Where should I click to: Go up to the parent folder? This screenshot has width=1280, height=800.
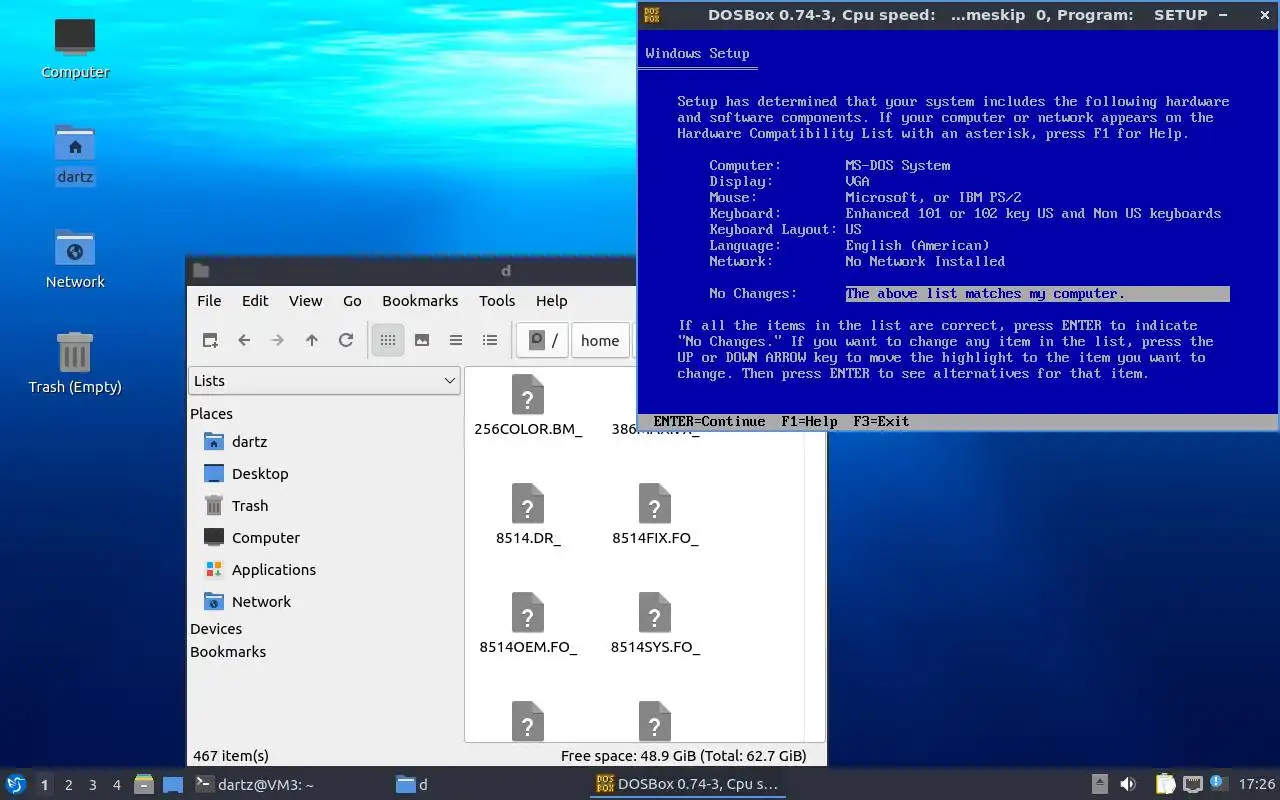tap(312, 340)
